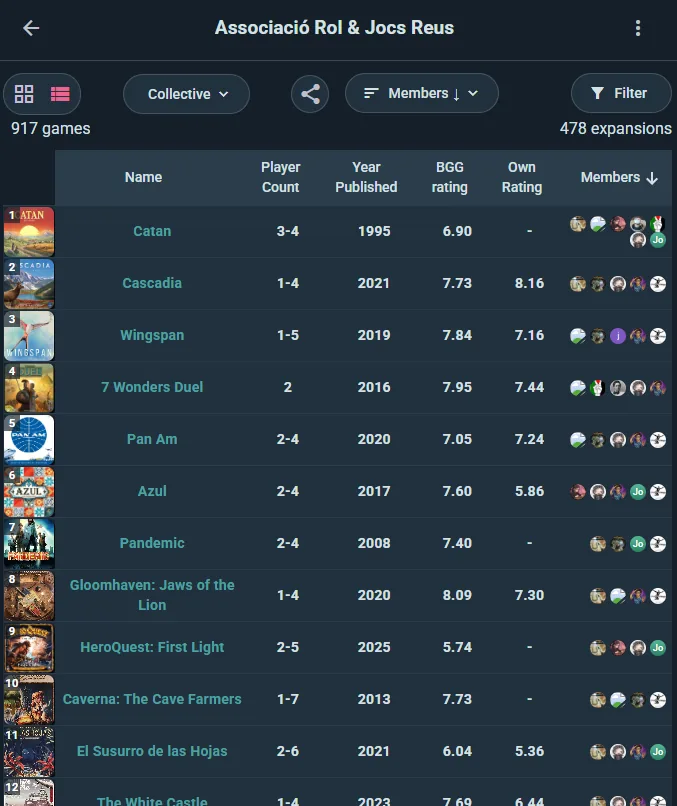This screenshot has height=806, width=677.
Task: Click the 478 expansions count text
Action: (616, 129)
